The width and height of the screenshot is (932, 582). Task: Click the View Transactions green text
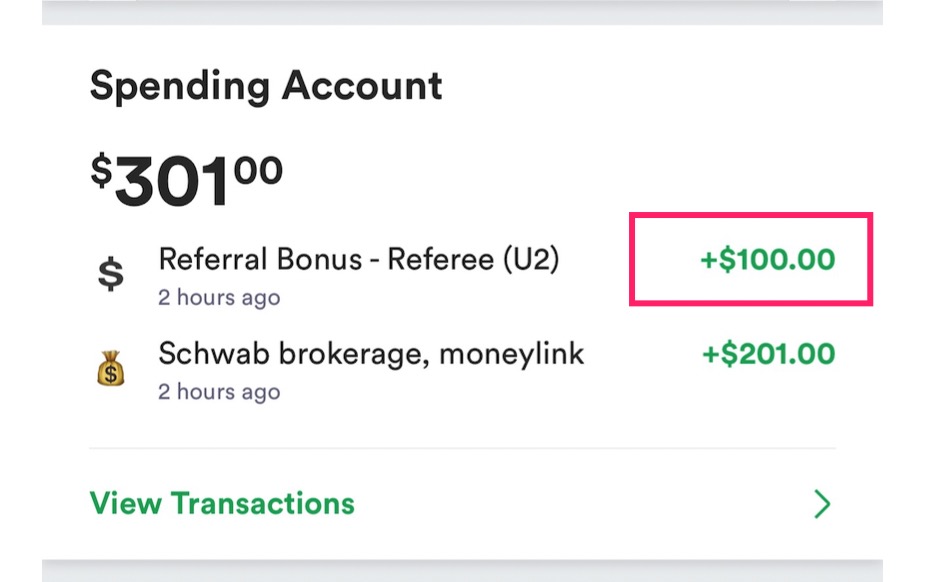[220, 503]
